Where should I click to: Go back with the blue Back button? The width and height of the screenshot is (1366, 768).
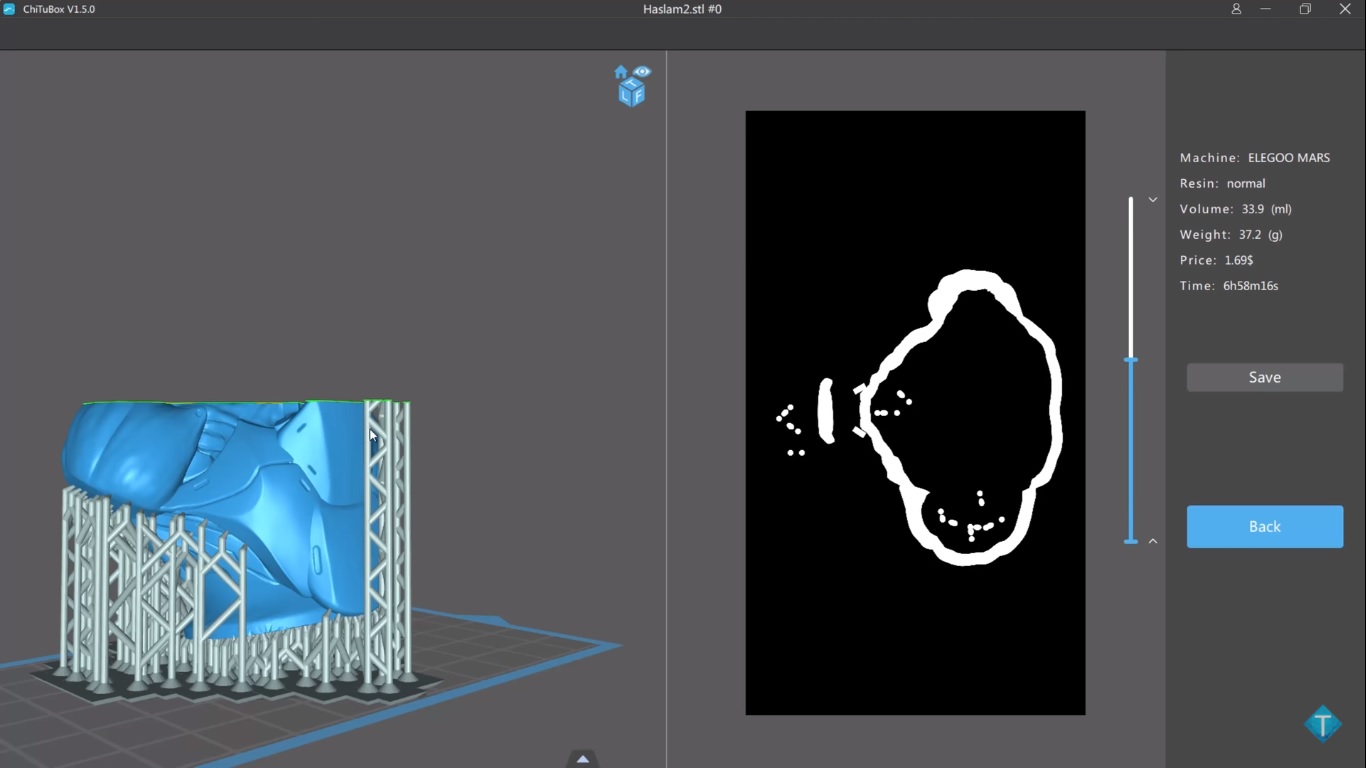[1265, 526]
